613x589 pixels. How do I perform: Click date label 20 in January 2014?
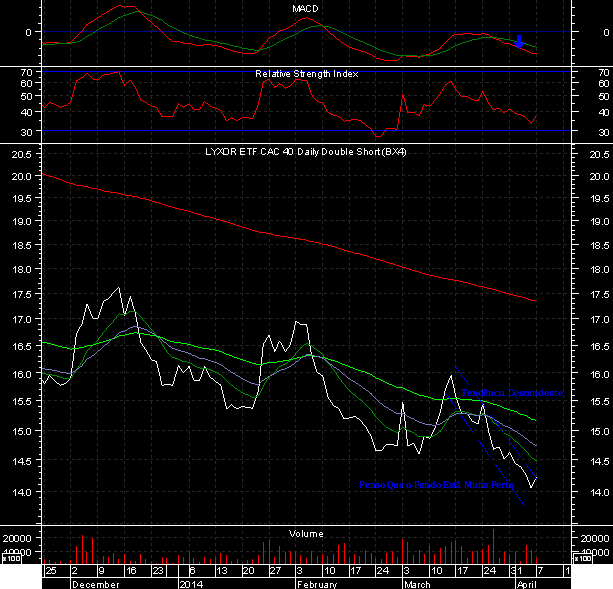click(249, 571)
